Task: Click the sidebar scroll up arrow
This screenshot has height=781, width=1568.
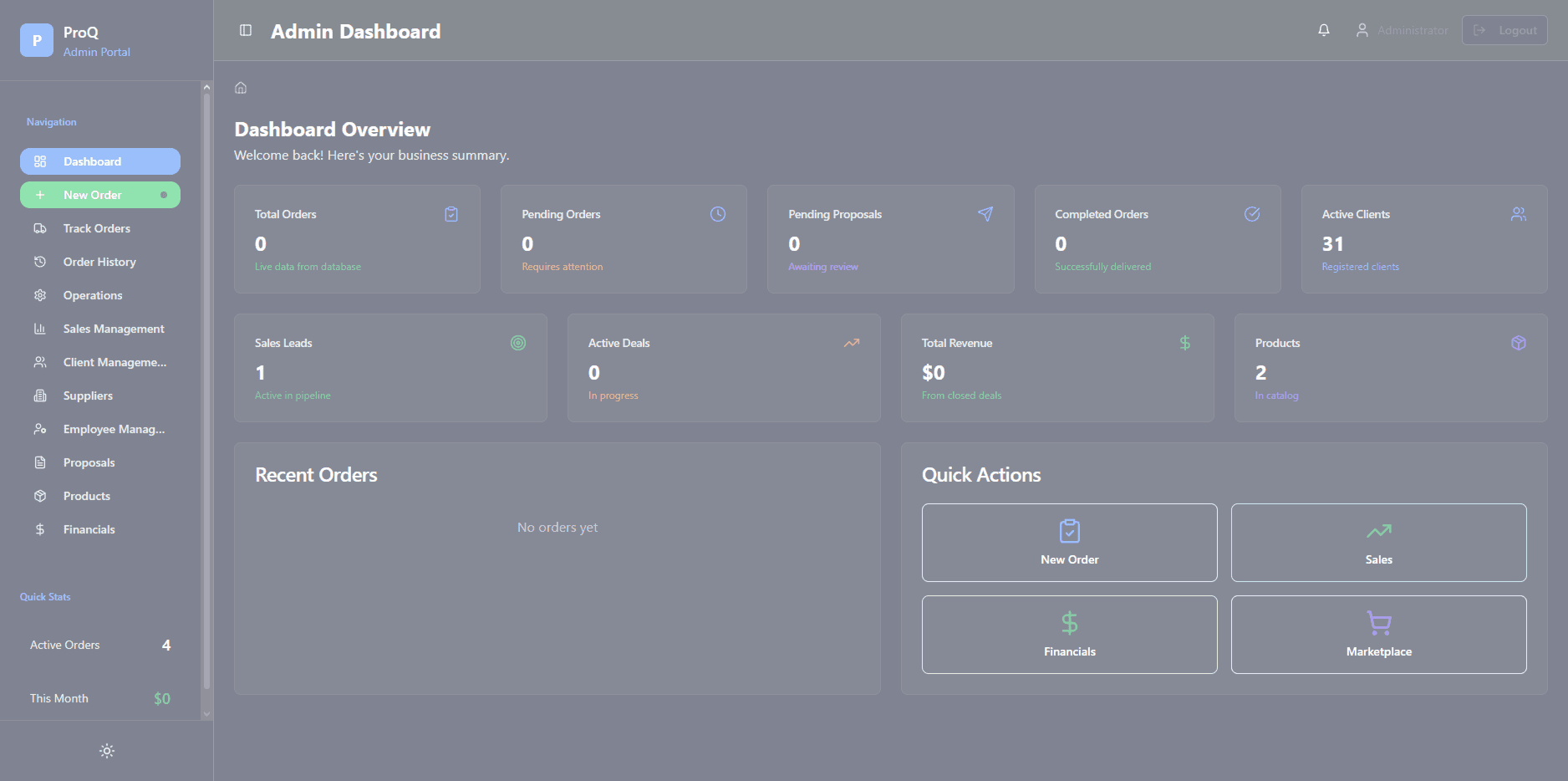Action: coord(206,86)
